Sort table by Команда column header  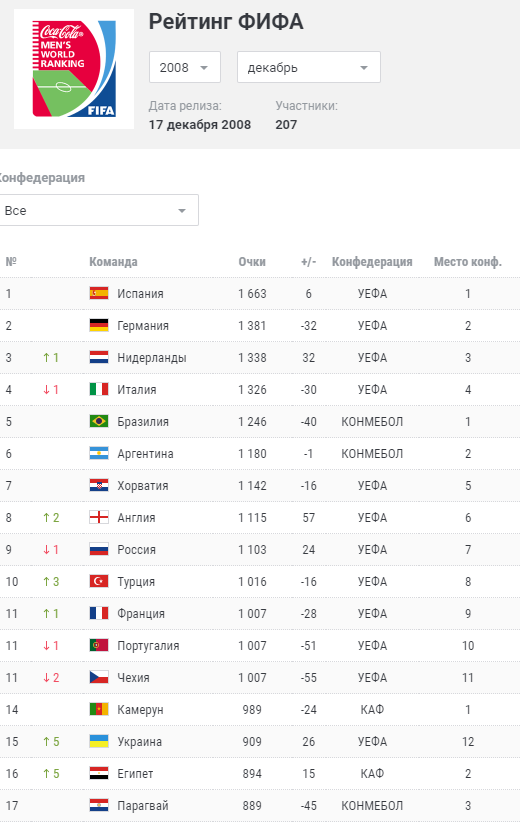(113, 262)
